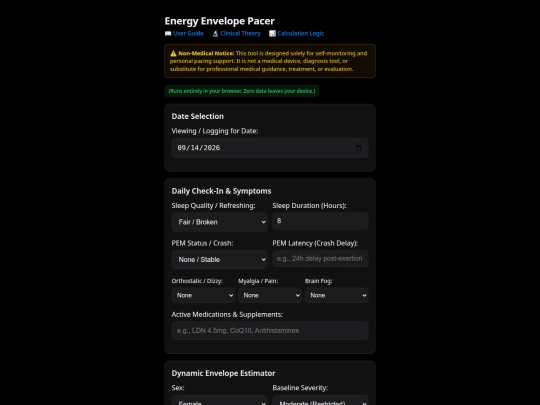The height and width of the screenshot is (405, 540).
Task: Click the Sleep Duration (Hours) field
Action: [320, 221]
